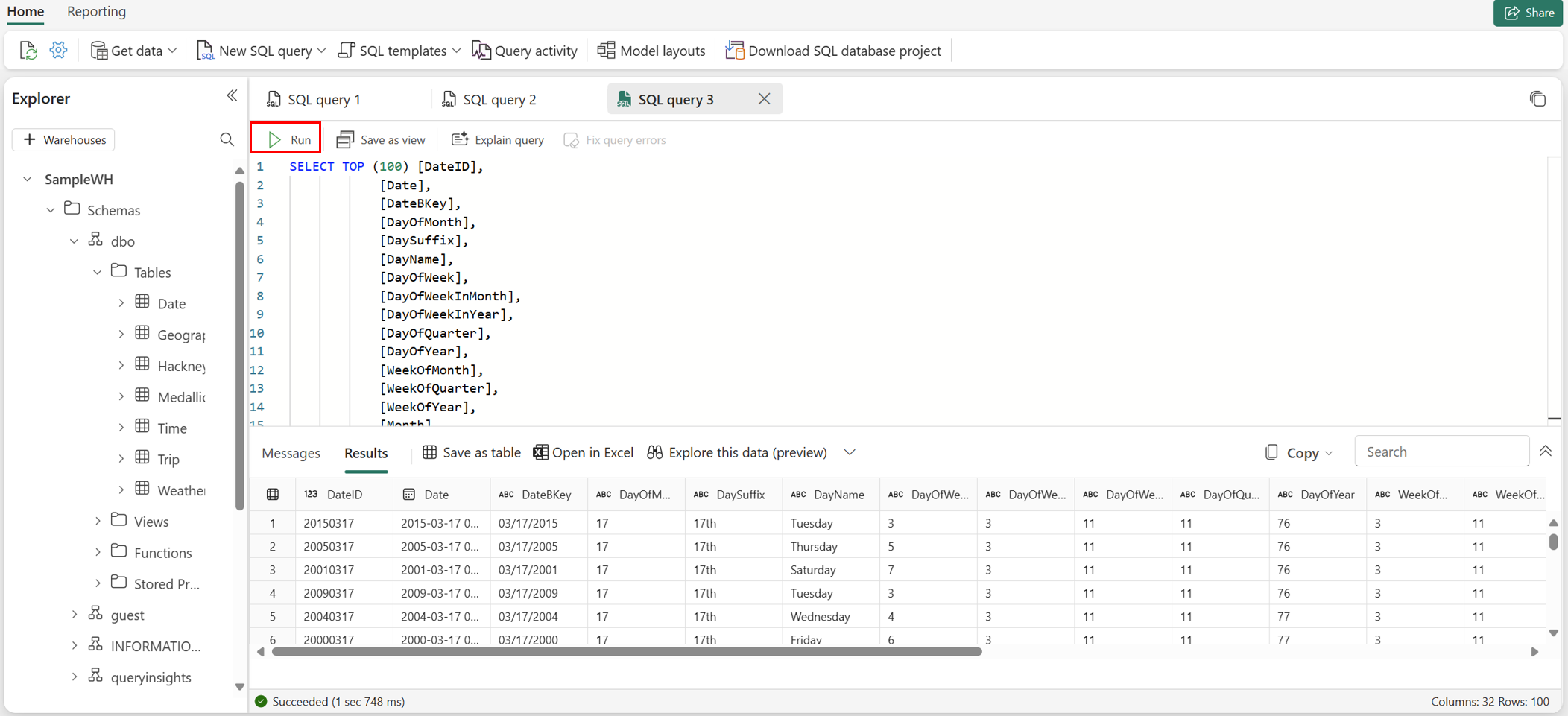The width and height of the screenshot is (1568, 716).
Task: Click the guest schema icon
Action: (x=95, y=613)
